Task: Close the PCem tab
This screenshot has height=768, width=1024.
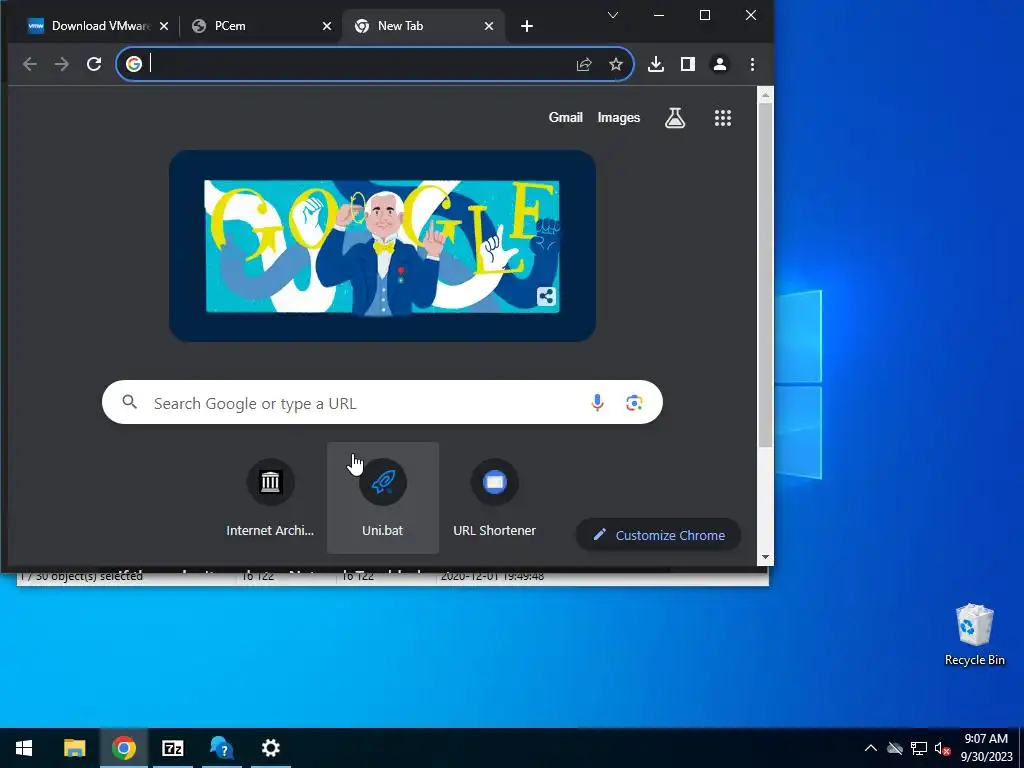Action: pyautogui.click(x=327, y=26)
